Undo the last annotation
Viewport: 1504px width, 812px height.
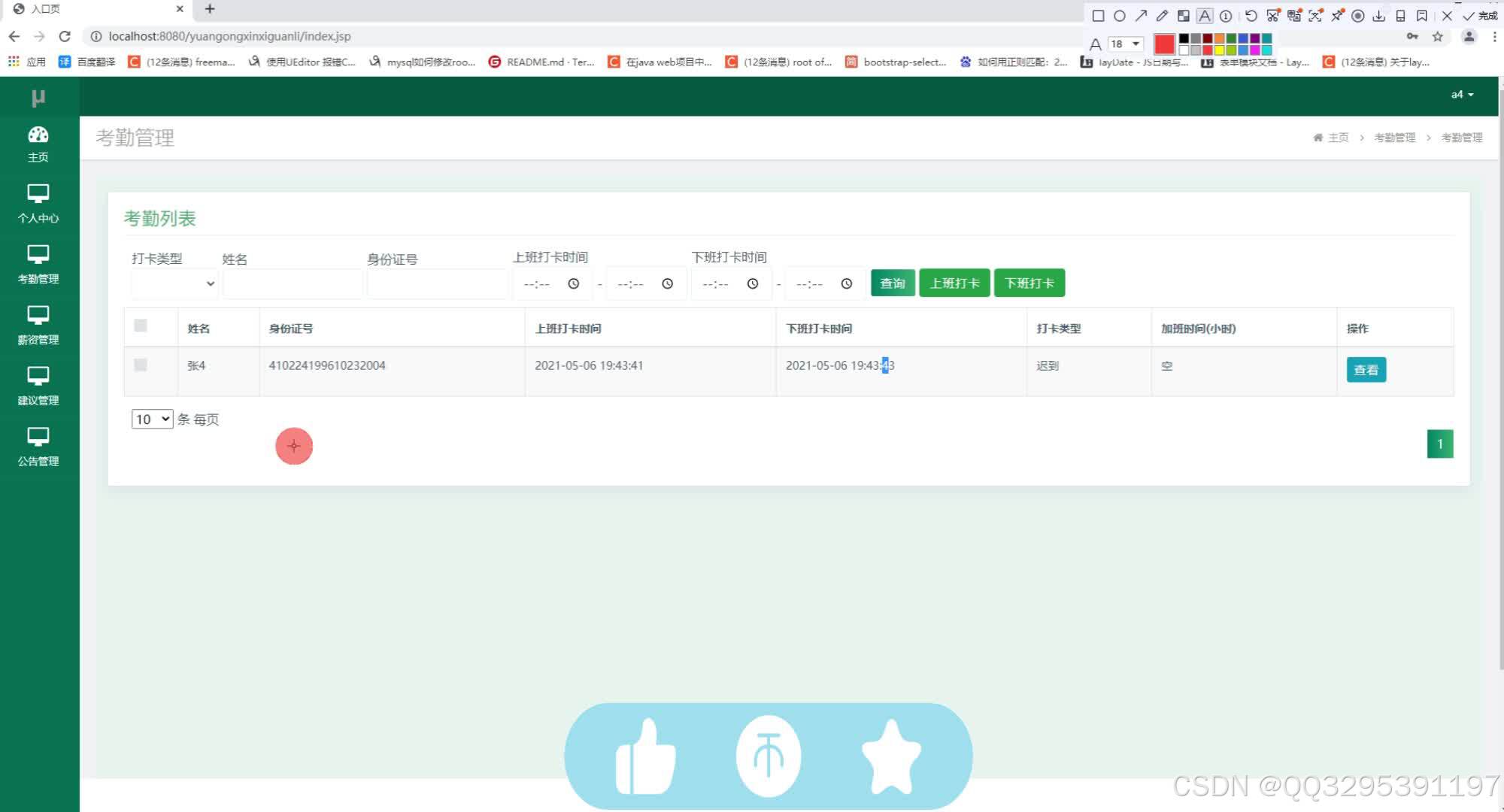[1251, 16]
